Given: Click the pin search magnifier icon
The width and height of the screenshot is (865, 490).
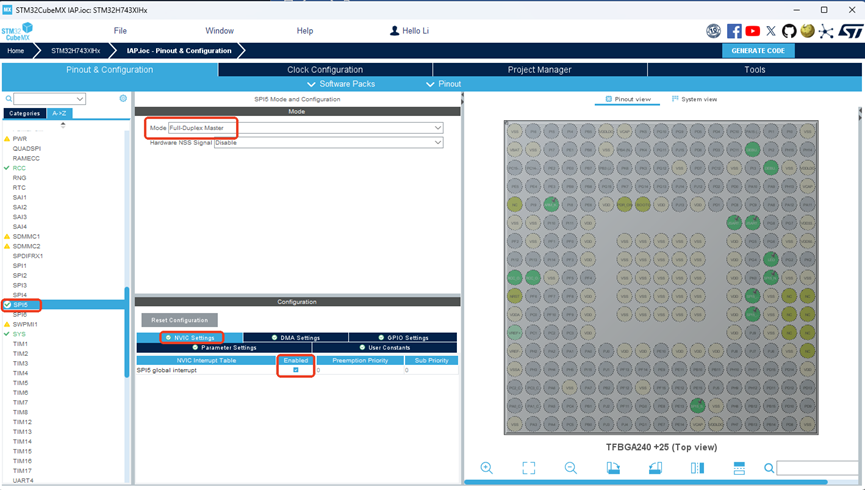Looking at the screenshot, I should coord(768,468).
